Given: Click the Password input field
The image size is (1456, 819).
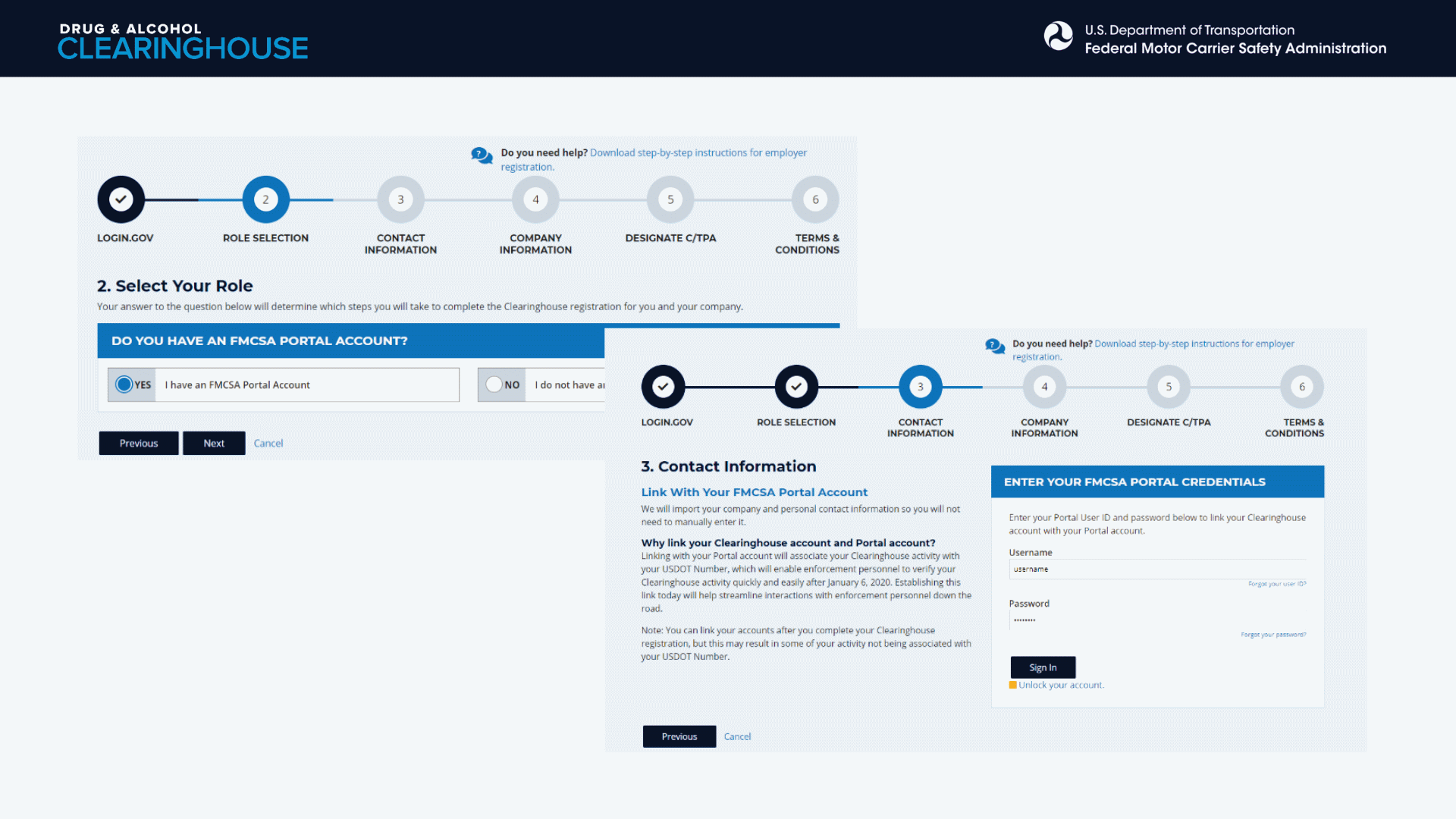Looking at the screenshot, I should tap(1156, 620).
